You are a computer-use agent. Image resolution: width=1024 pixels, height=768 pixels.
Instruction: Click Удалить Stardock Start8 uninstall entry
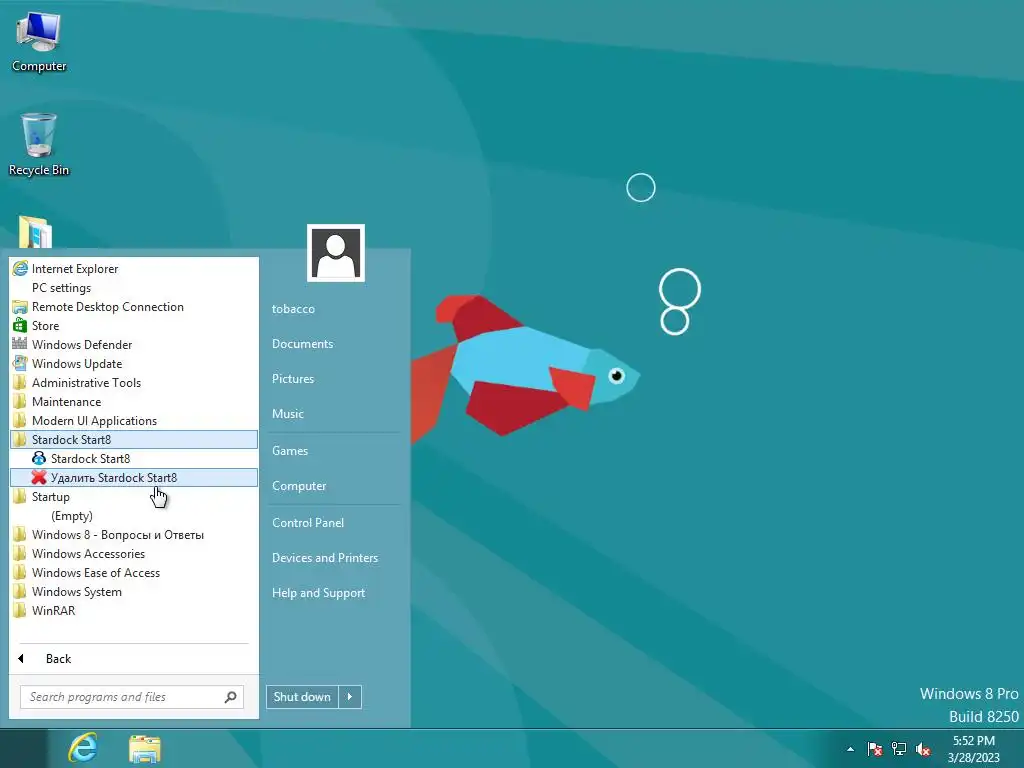point(134,477)
